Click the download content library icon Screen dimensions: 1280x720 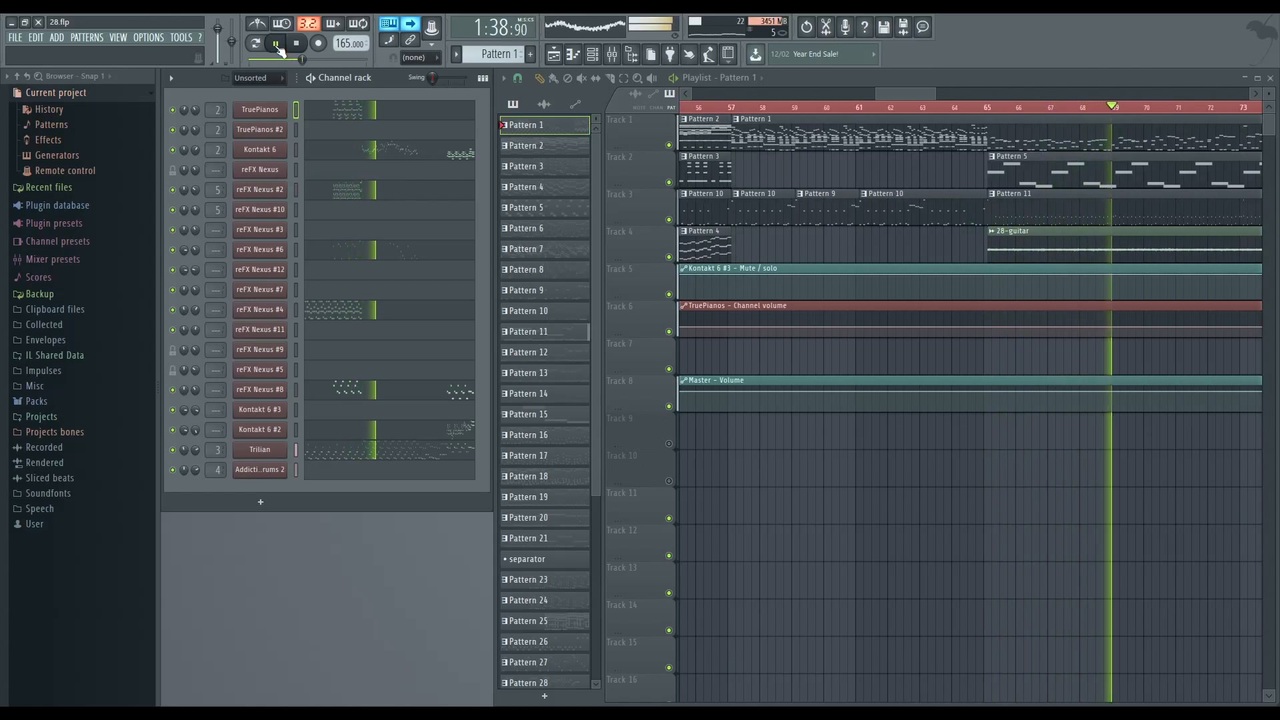tap(756, 54)
